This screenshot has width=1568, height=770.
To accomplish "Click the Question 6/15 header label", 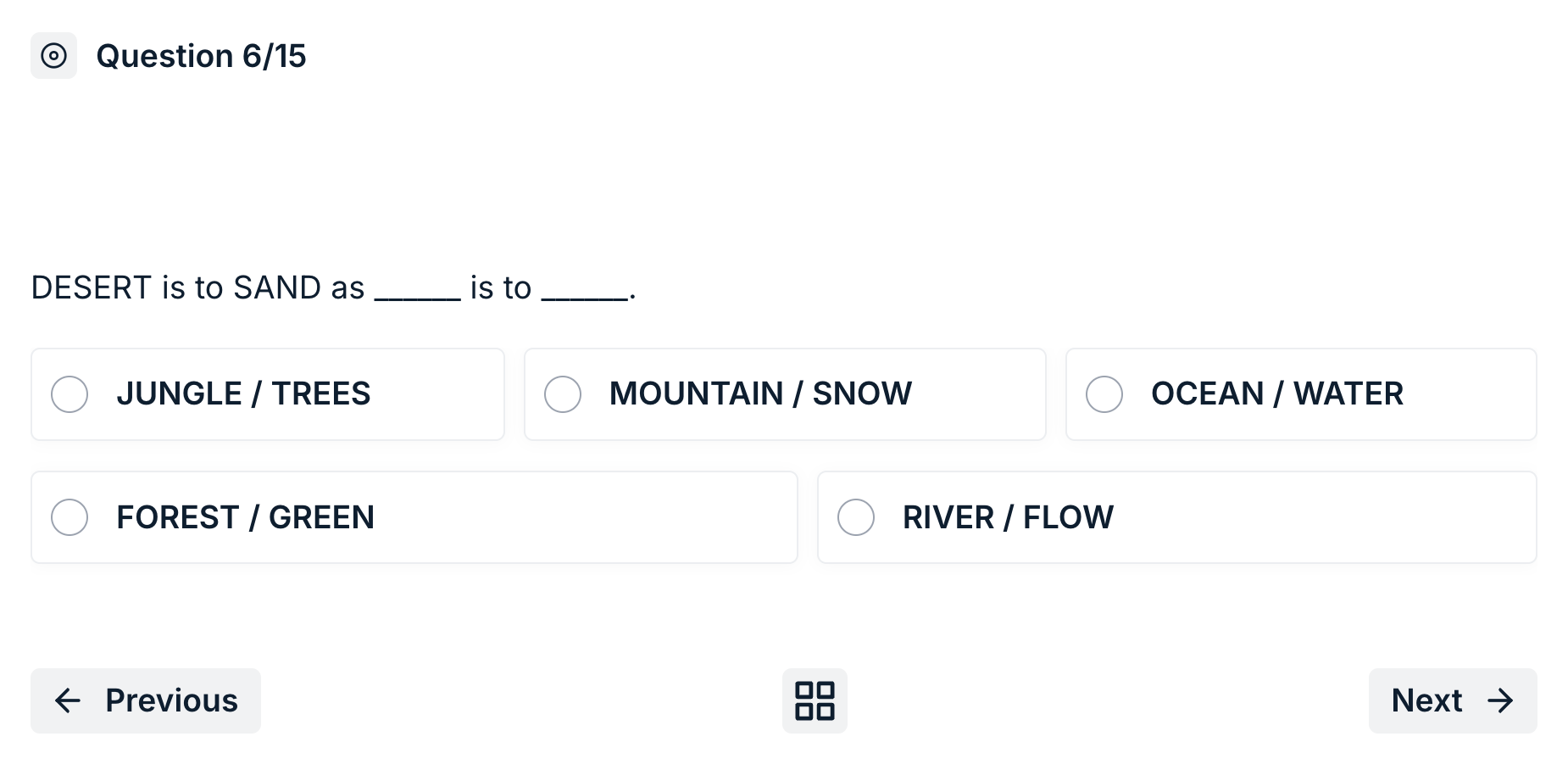I will click(x=203, y=56).
